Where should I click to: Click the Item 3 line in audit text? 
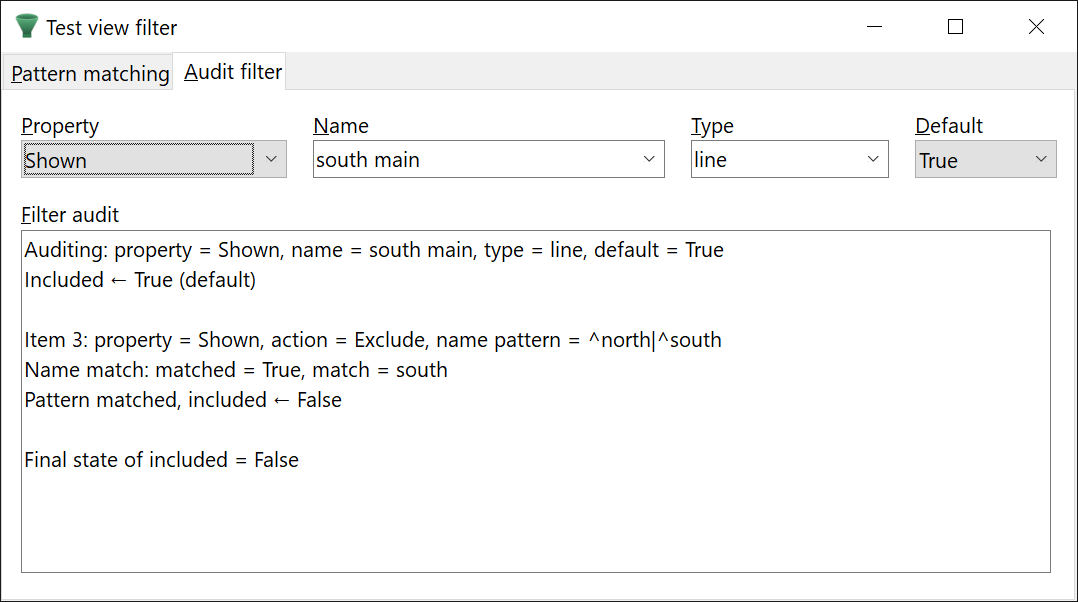pyautogui.click(x=372, y=340)
